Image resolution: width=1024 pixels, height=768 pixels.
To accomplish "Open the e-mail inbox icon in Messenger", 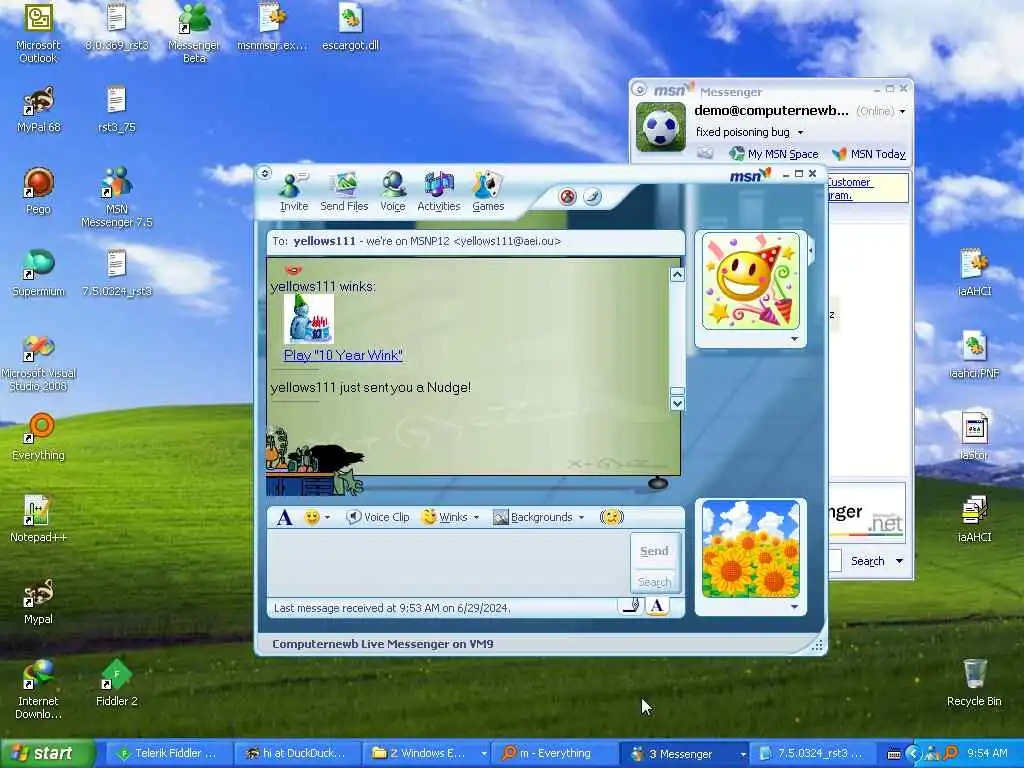I will click(705, 153).
